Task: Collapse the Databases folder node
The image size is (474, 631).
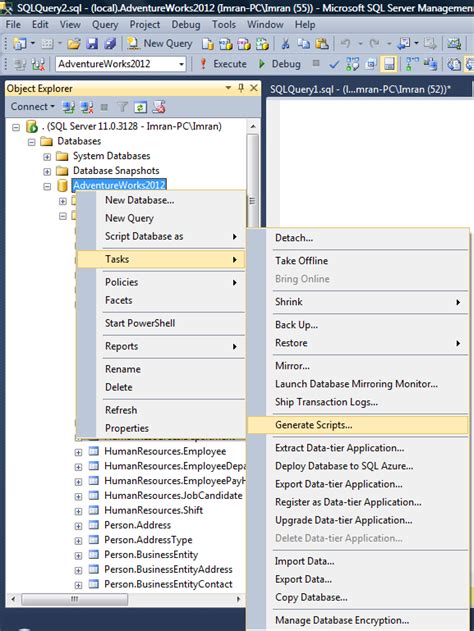Action: pyautogui.click(x=31, y=142)
